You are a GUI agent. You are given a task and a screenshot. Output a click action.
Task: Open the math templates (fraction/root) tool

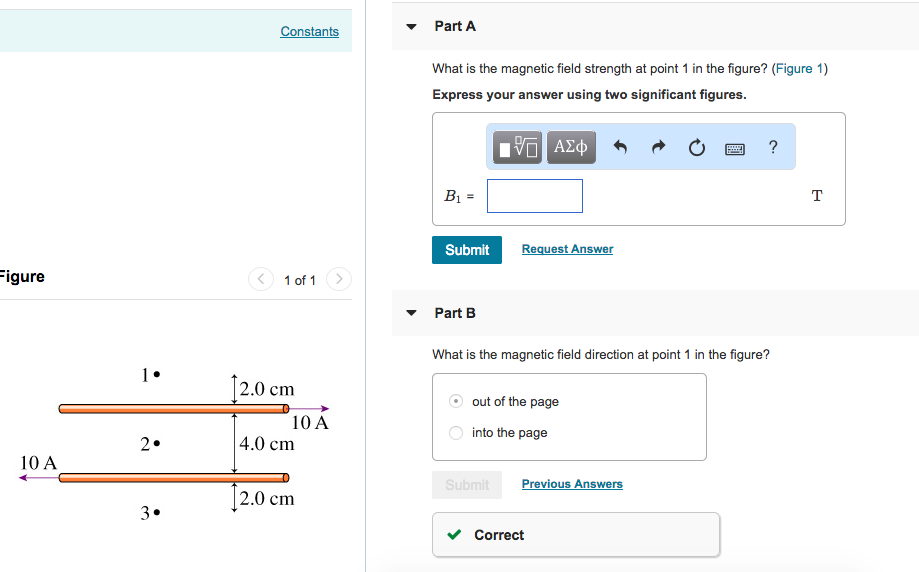(517, 147)
